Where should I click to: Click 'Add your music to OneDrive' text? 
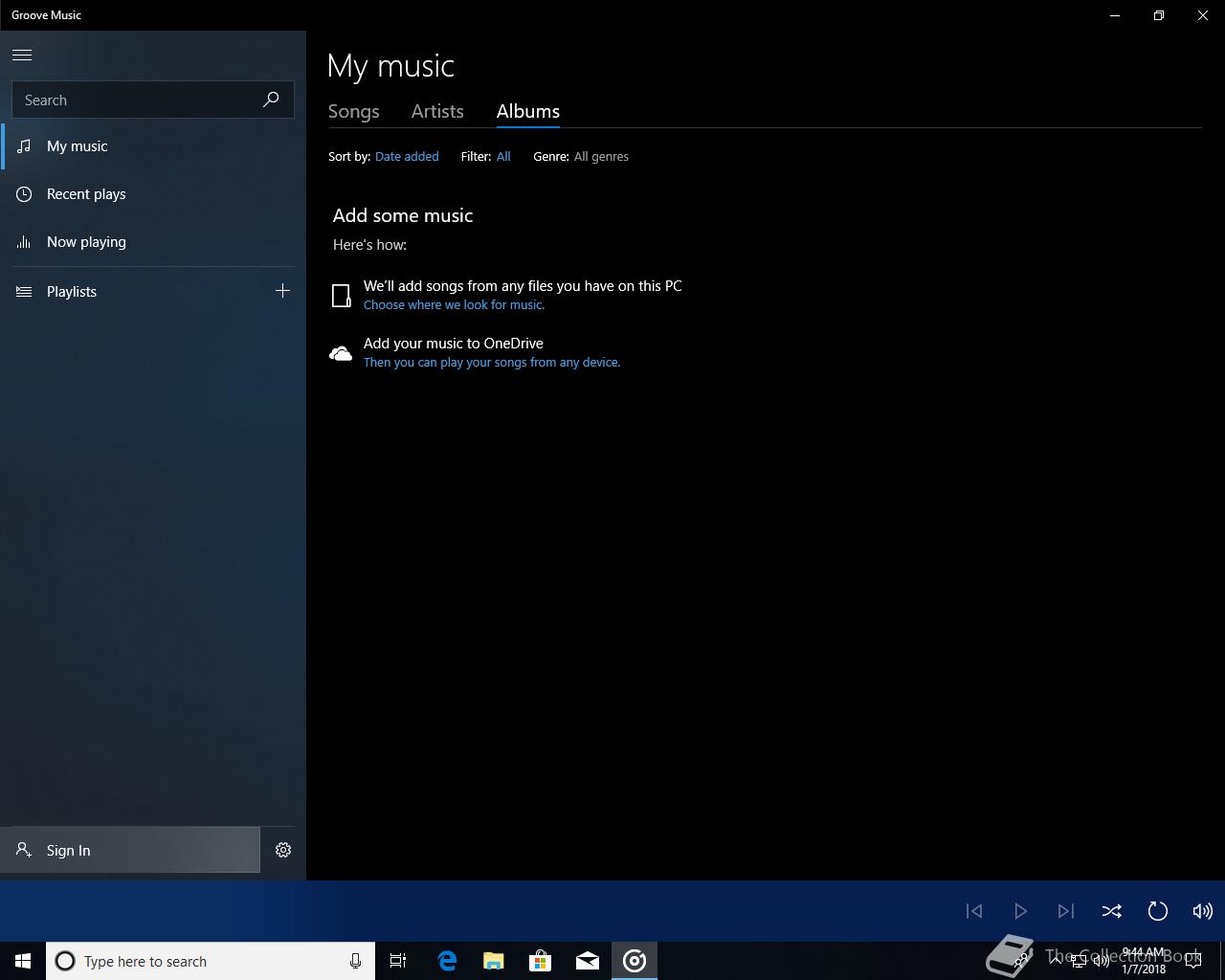pyautogui.click(x=454, y=343)
